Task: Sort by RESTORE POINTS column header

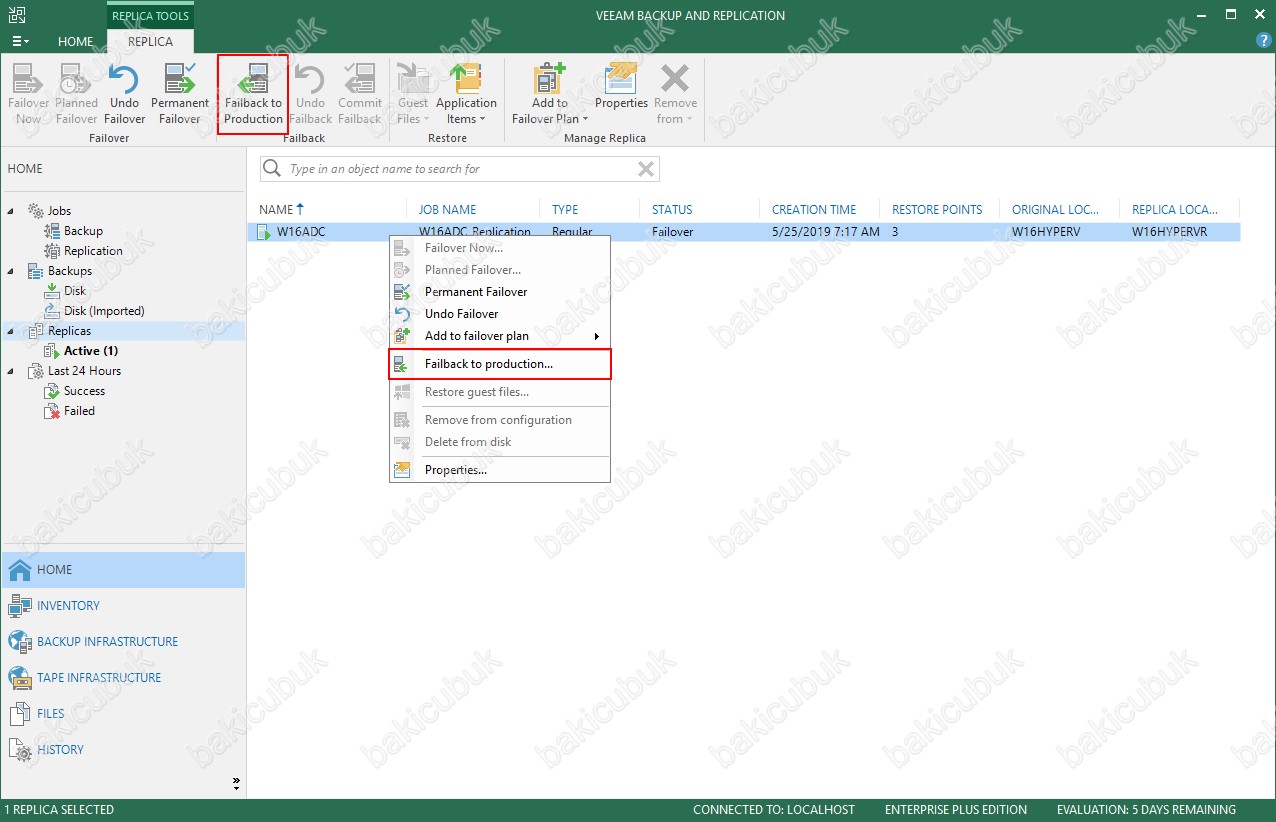Action: [x=937, y=210]
